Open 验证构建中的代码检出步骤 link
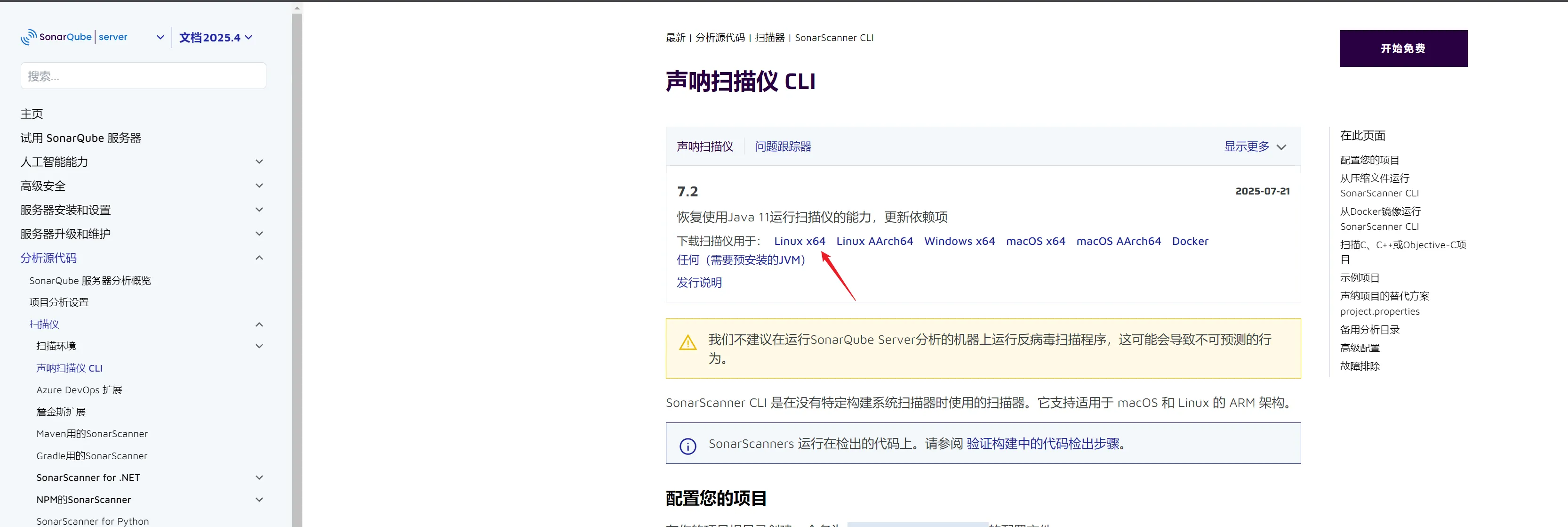 pos(1043,444)
